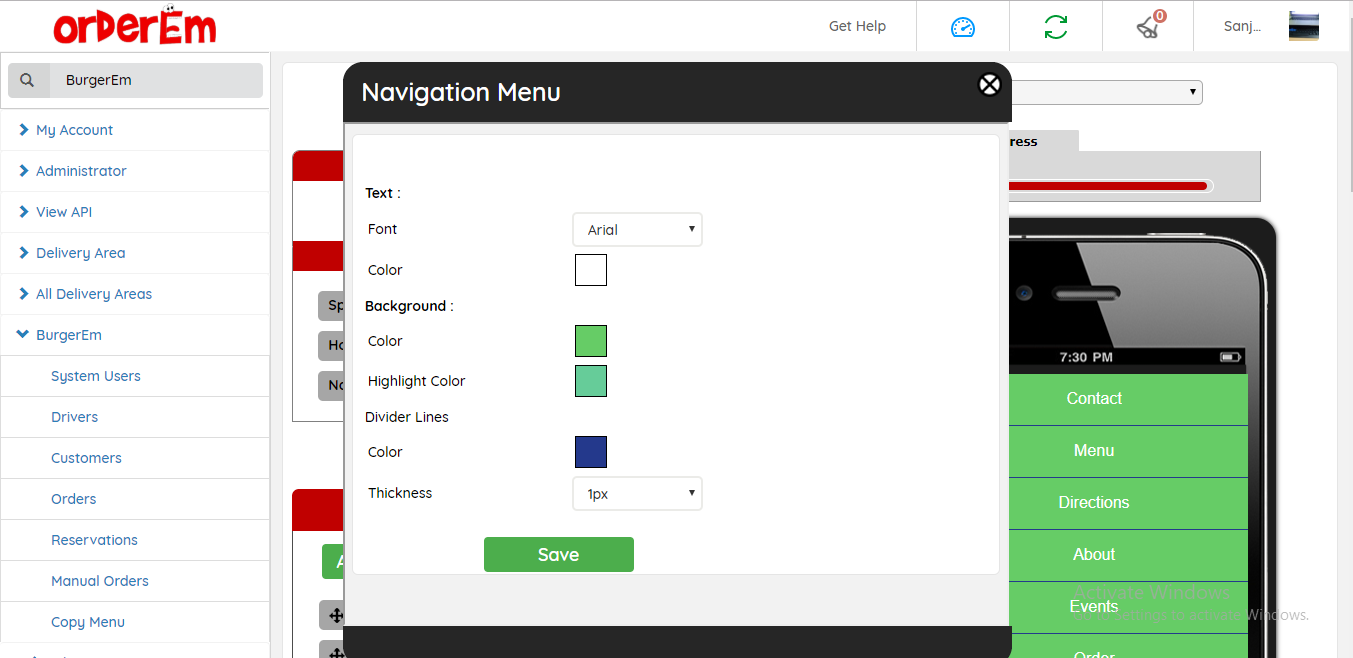Collapse the BurgerEm sidebar section
Screen dimensions: 1353x658
(68, 335)
